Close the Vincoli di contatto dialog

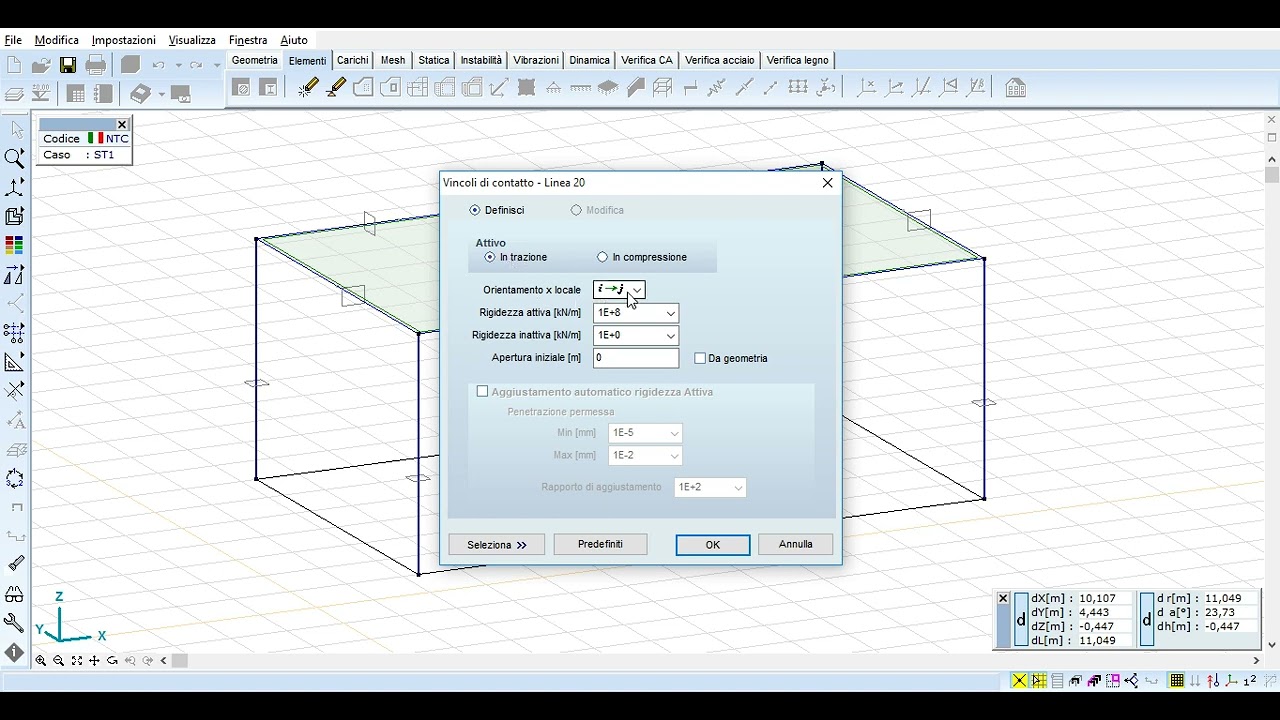point(827,183)
